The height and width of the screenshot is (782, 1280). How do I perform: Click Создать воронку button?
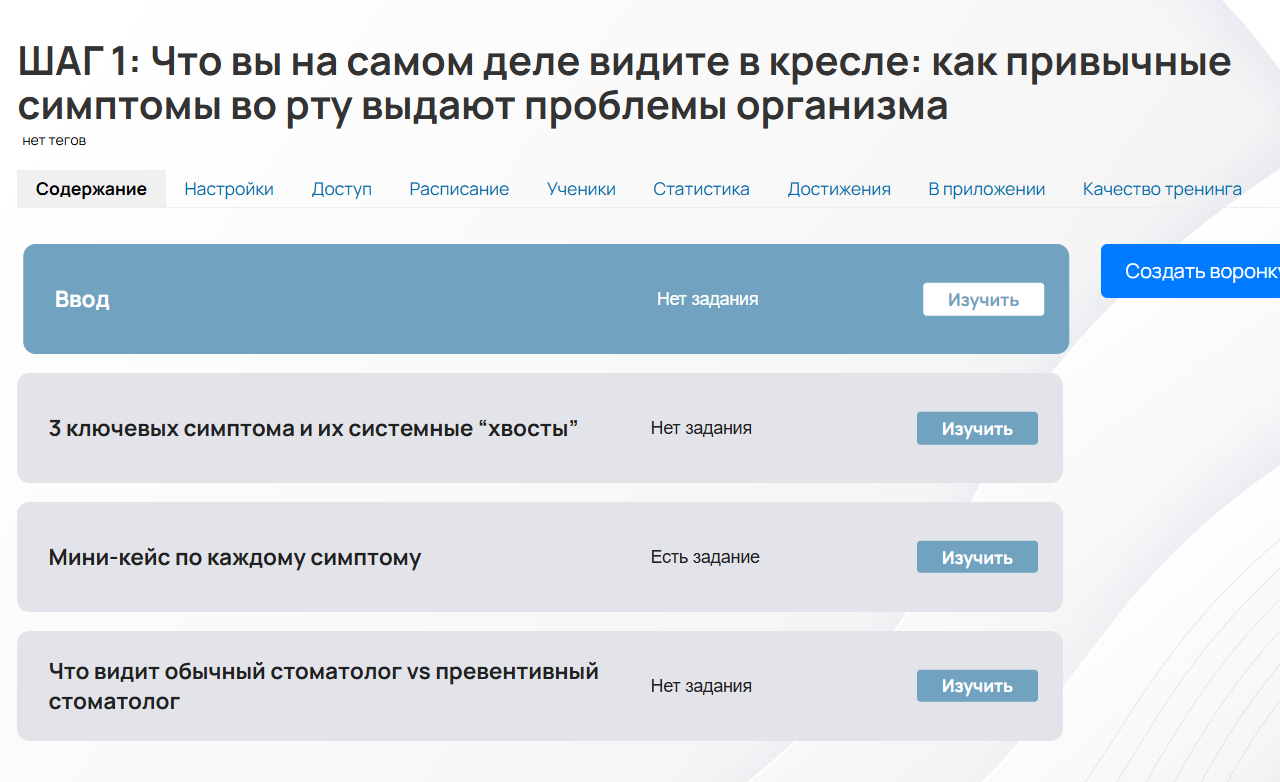(x=1197, y=270)
